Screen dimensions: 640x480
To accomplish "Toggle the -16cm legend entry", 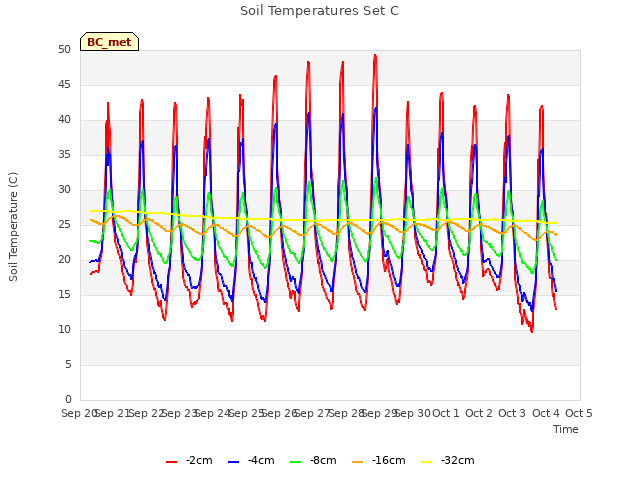I will pyautogui.click(x=378, y=461).
